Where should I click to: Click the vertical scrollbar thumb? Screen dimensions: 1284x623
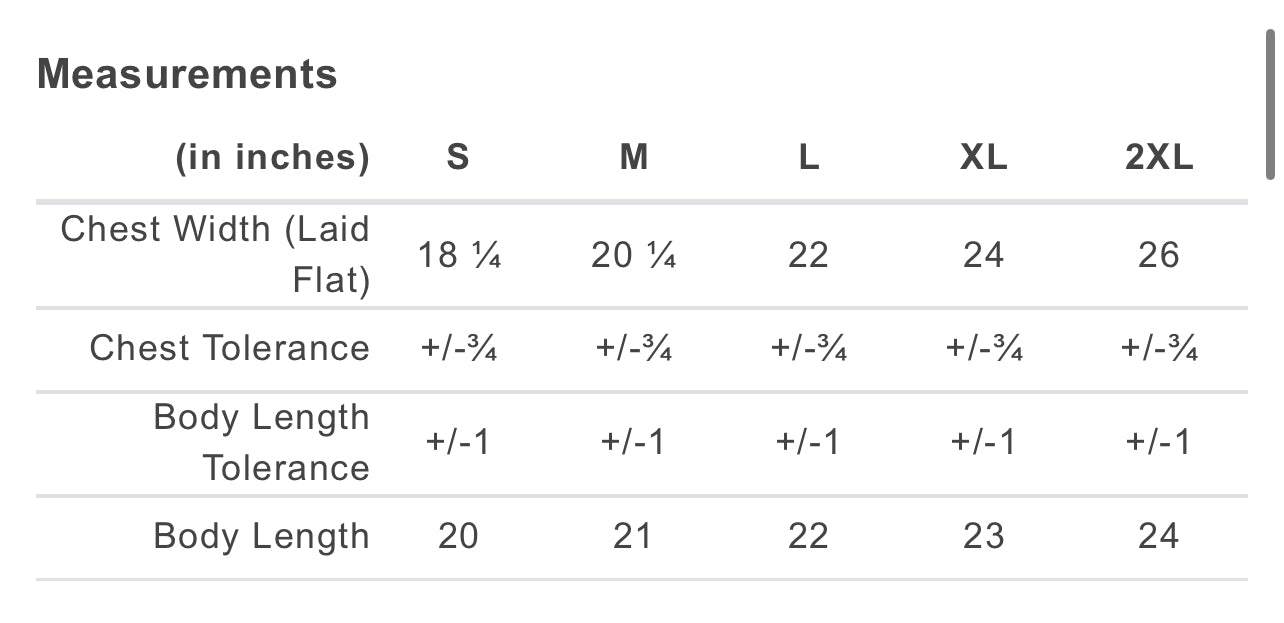[x=1271, y=103]
